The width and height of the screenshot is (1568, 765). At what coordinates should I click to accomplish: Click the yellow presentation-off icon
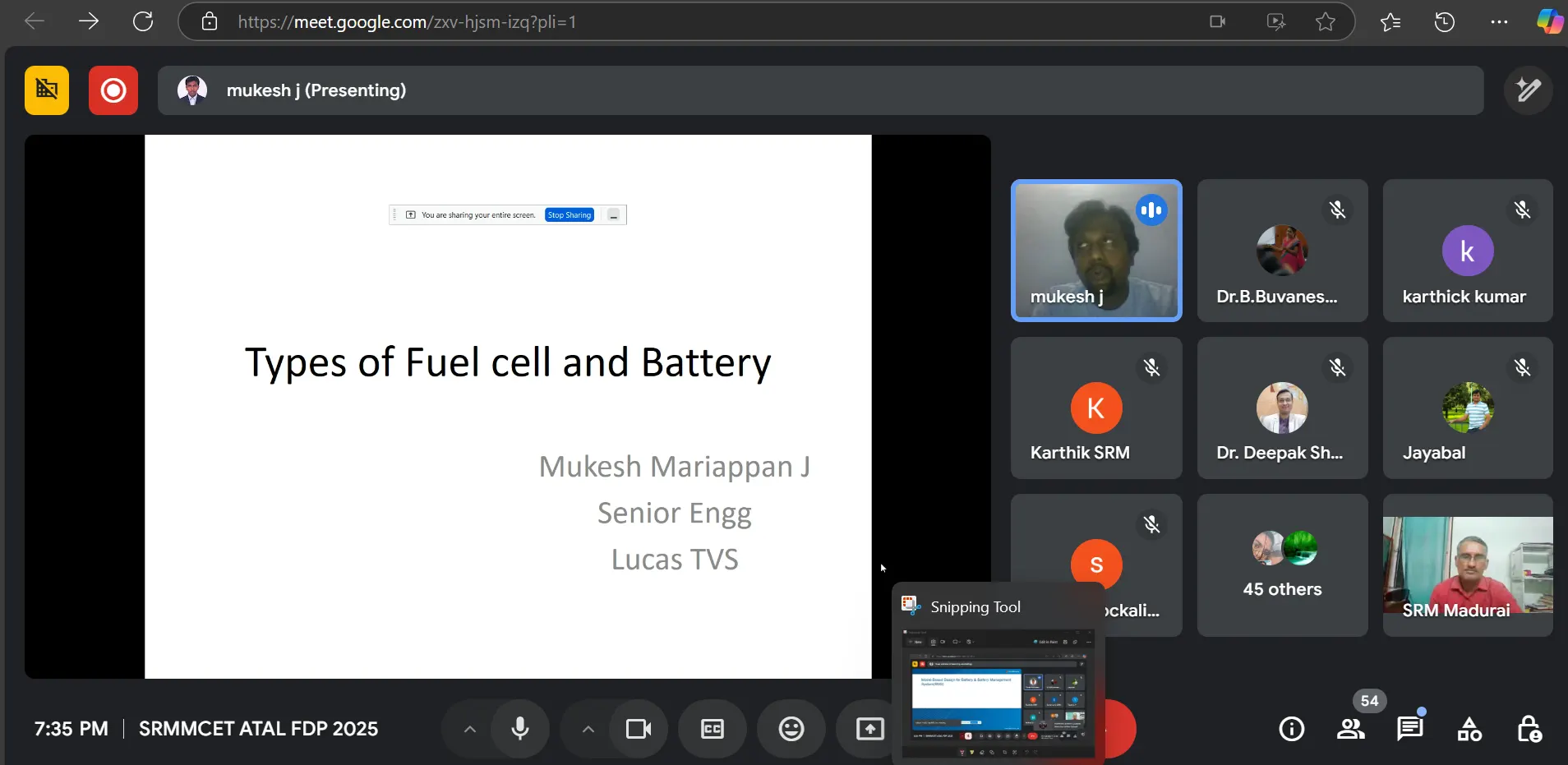(x=47, y=90)
